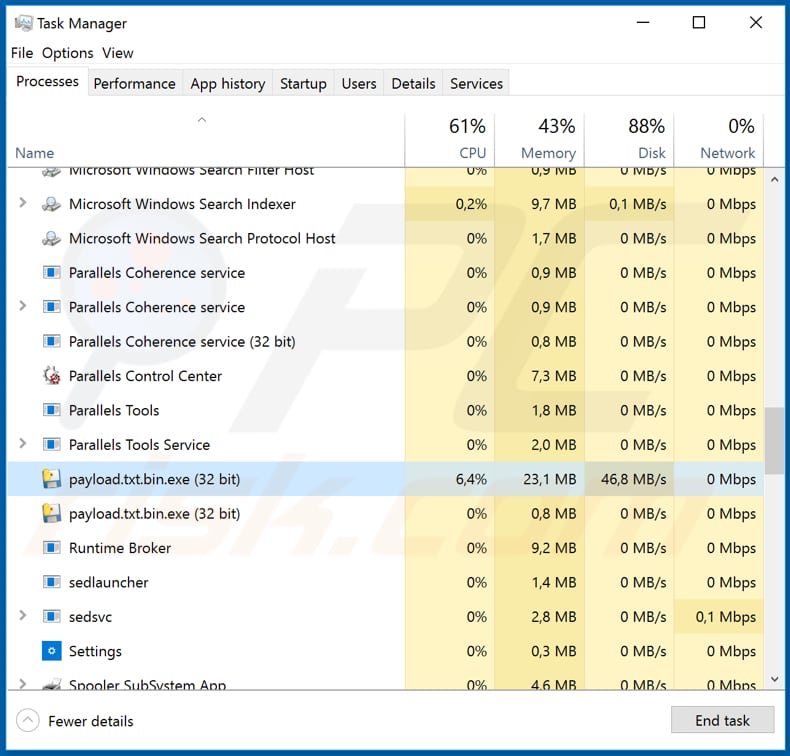The height and width of the screenshot is (756, 790).
Task: Click the 46,8 MB/s disk usage cell
Action: [629, 479]
